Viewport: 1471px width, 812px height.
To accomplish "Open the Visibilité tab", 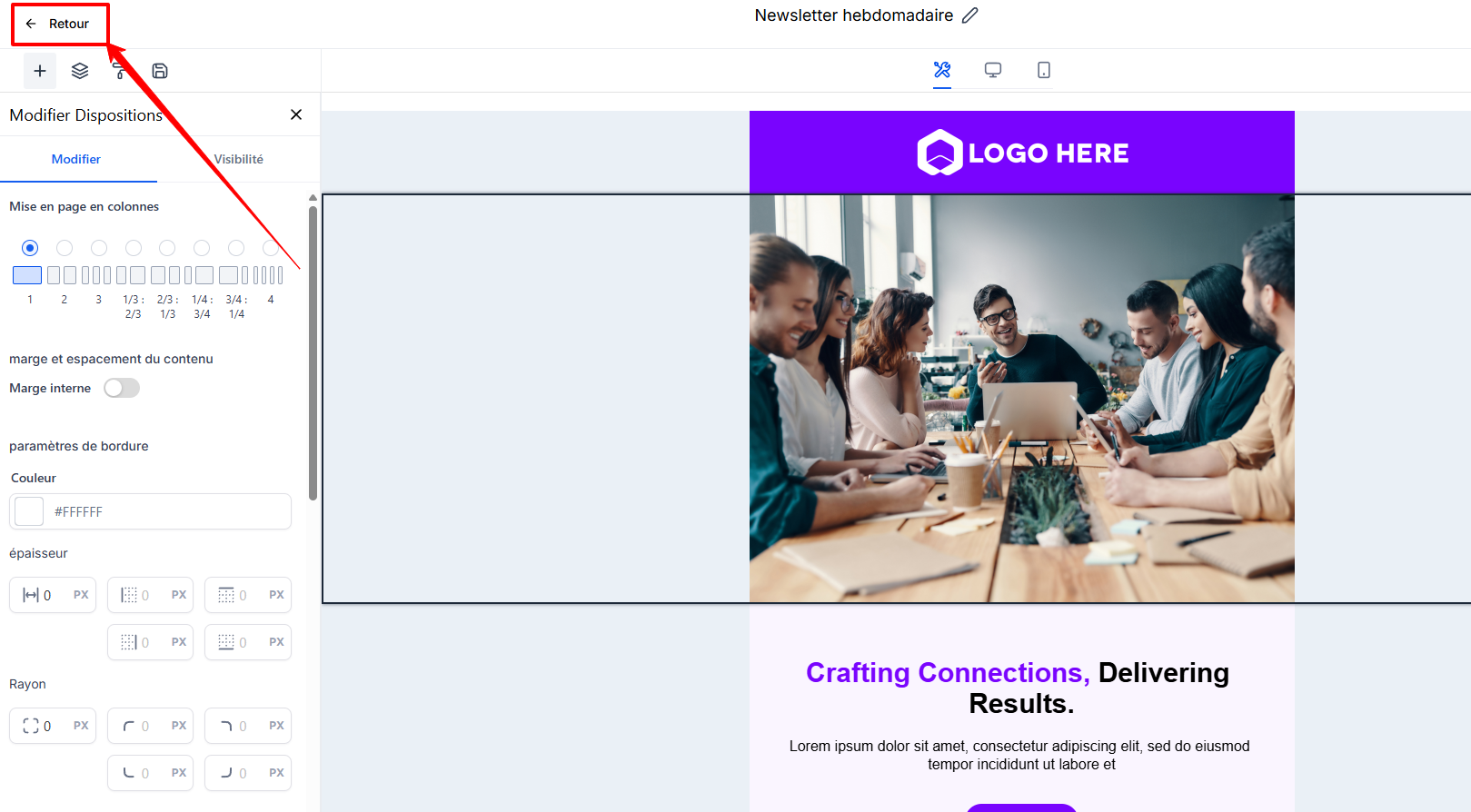I will tap(238, 159).
